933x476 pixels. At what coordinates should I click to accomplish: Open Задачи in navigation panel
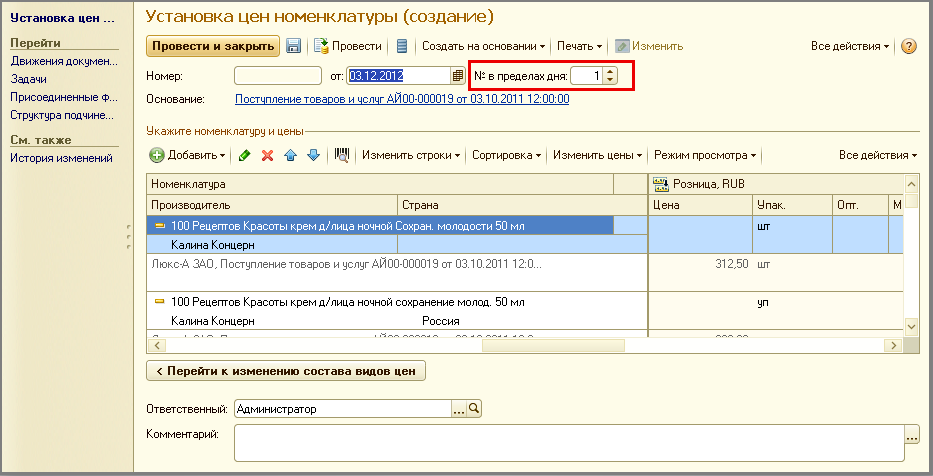(29, 79)
